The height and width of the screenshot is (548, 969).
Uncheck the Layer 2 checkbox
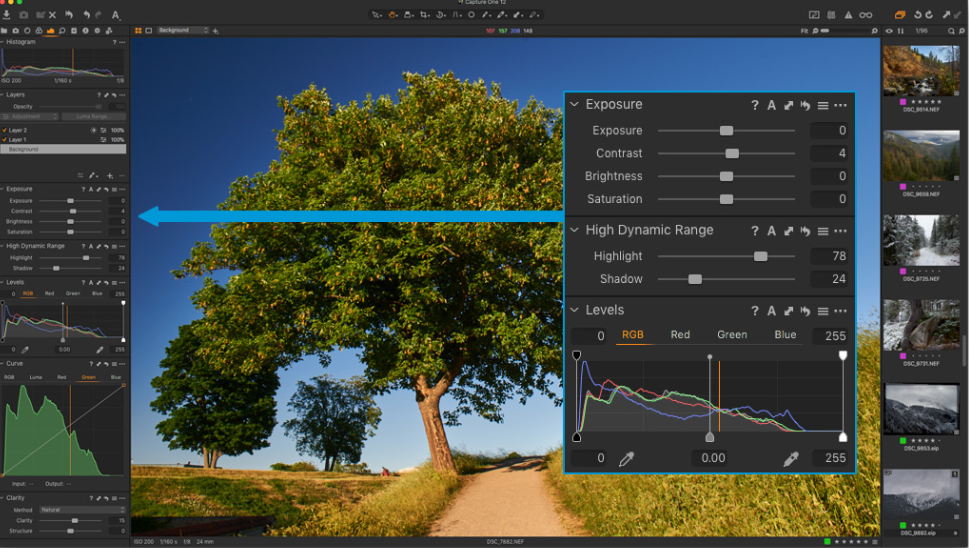[x=4, y=130]
